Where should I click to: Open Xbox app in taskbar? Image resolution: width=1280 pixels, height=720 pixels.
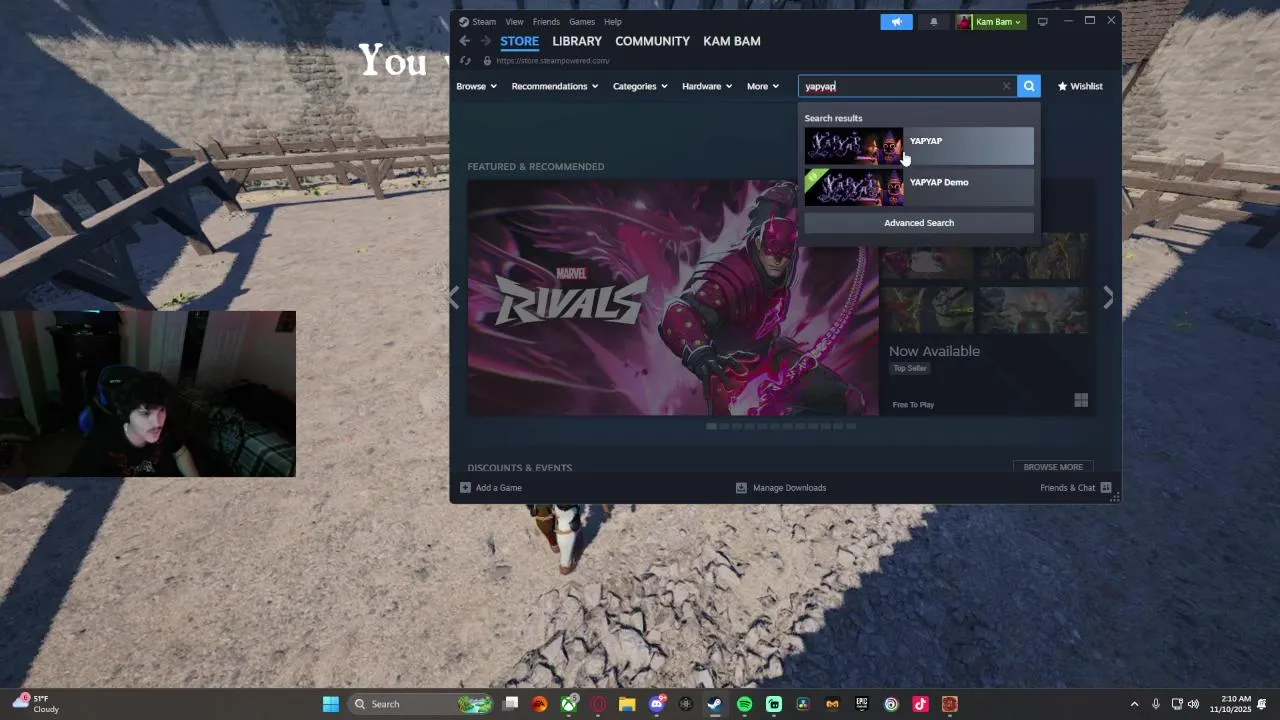click(569, 704)
